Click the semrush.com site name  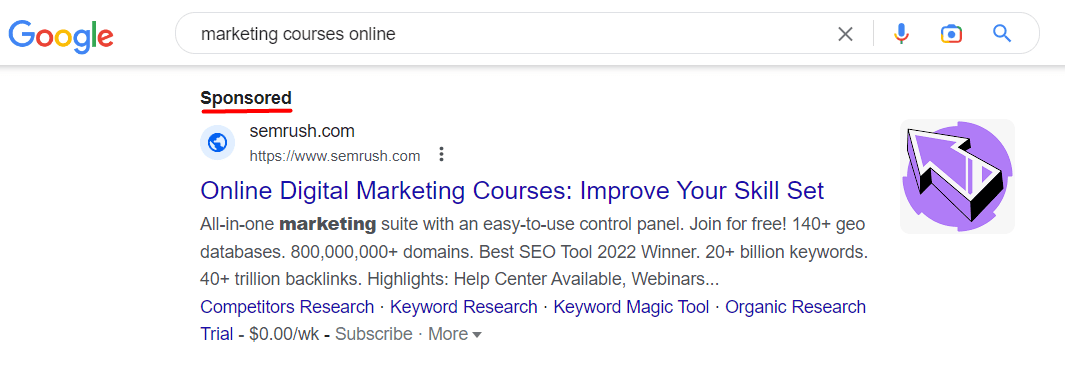click(x=302, y=131)
